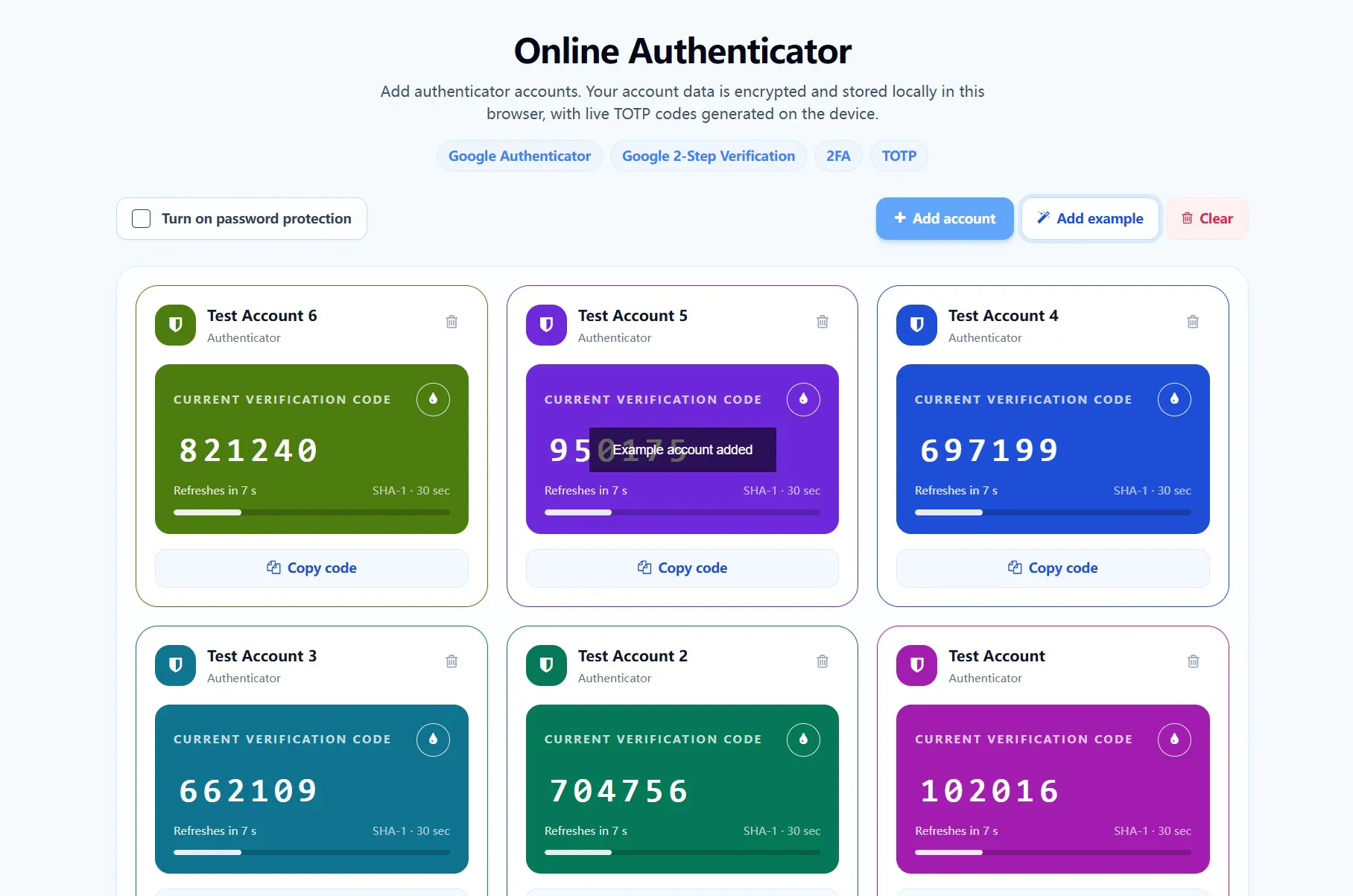The width and height of the screenshot is (1353, 896).
Task: Click the Test Account 3 name
Action: [262, 656]
